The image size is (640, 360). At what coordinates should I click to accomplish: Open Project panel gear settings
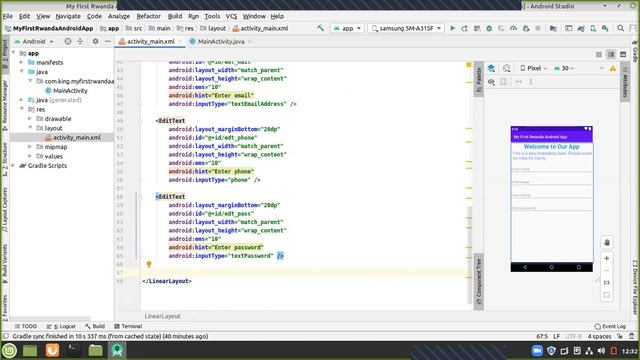click(x=95, y=41)
